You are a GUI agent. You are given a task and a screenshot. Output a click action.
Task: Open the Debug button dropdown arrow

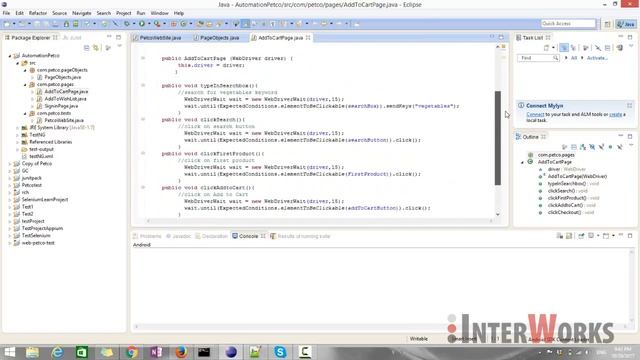pos(134,24)
